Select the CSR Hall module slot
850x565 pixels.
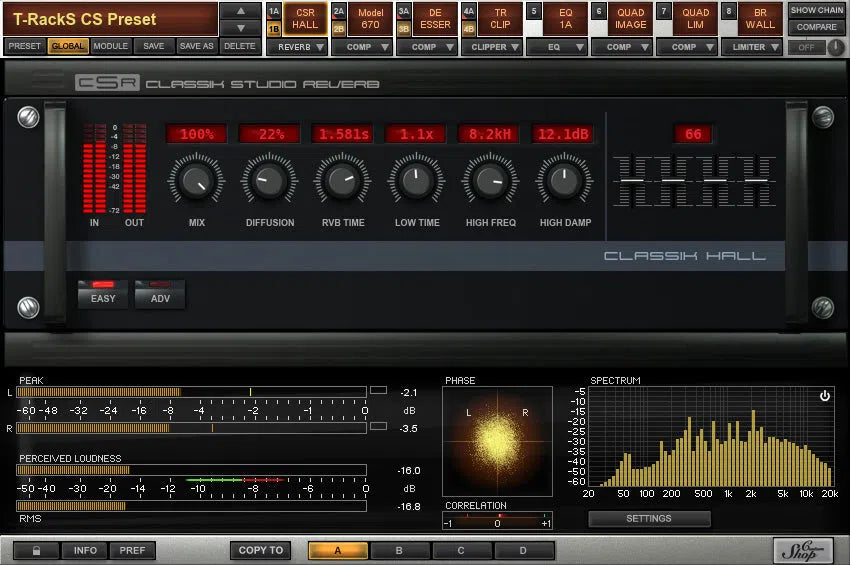click(x=304, y=18)
